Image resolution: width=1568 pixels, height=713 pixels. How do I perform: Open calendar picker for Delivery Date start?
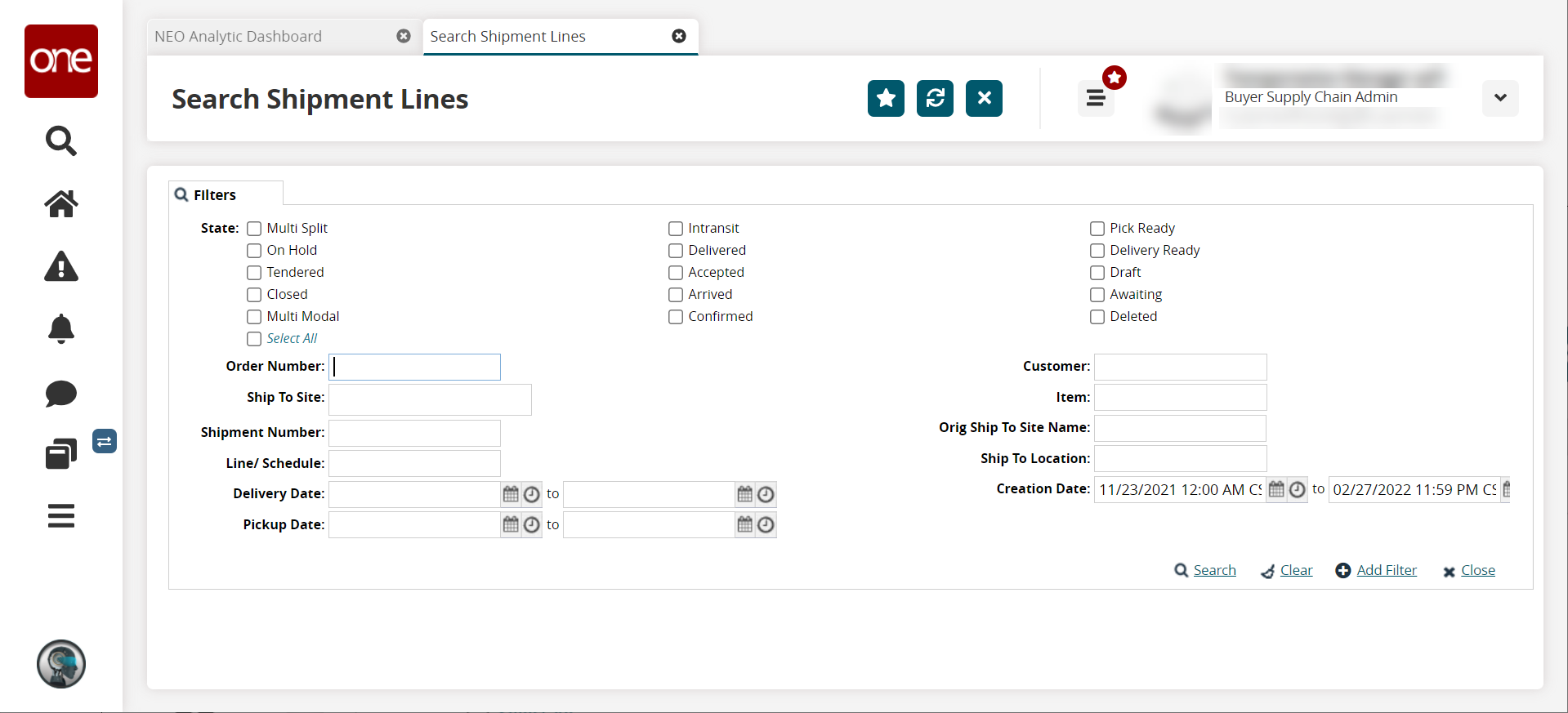[511, 494]
